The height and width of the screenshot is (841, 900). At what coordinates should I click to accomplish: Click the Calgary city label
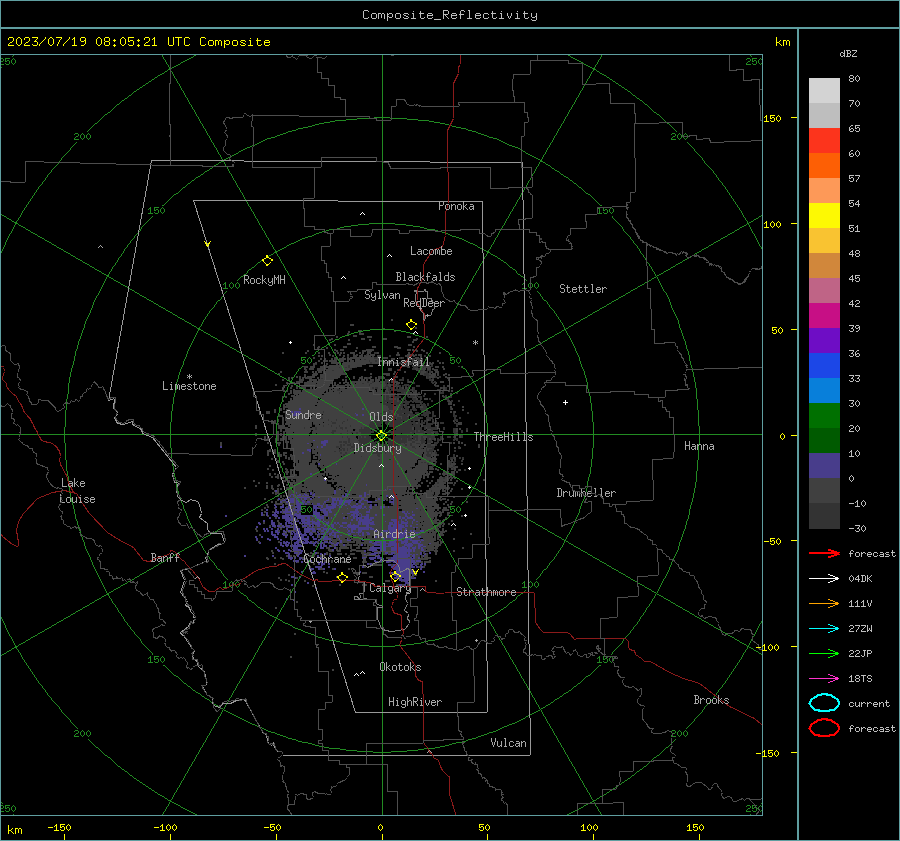coord(390,588)
